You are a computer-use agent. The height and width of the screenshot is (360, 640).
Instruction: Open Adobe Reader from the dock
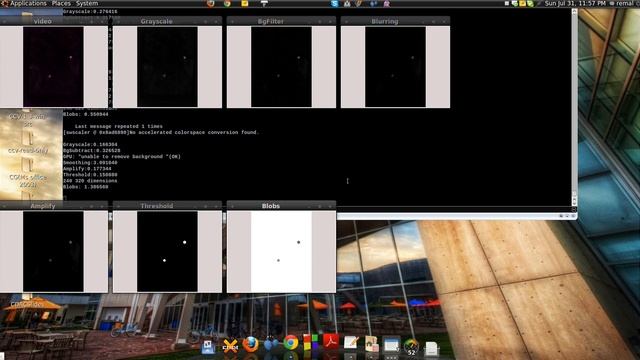click(331, 341)
